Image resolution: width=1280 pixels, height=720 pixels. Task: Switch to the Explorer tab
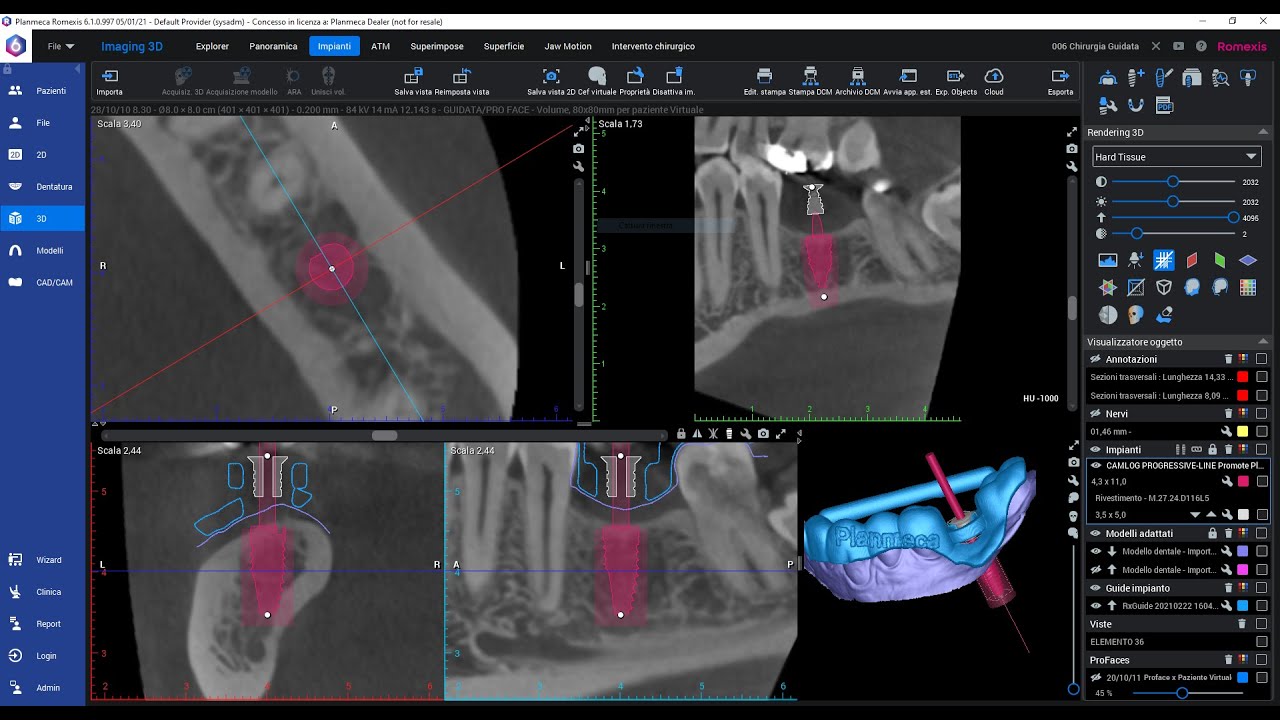coord(212,46)
